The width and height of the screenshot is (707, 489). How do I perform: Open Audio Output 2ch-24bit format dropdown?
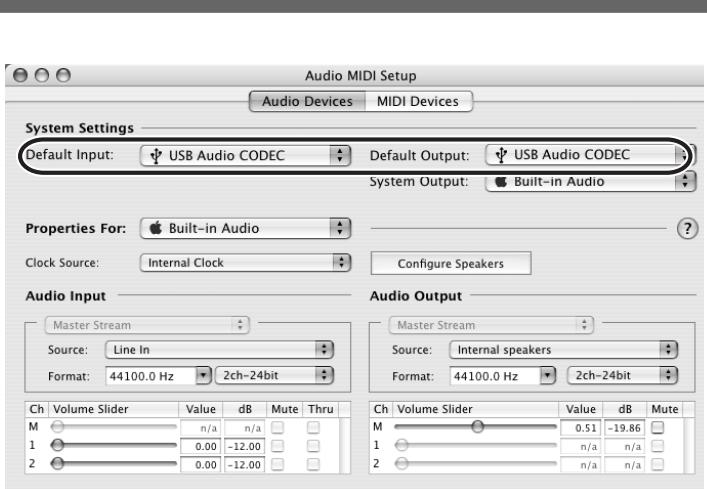click(622, 375)
